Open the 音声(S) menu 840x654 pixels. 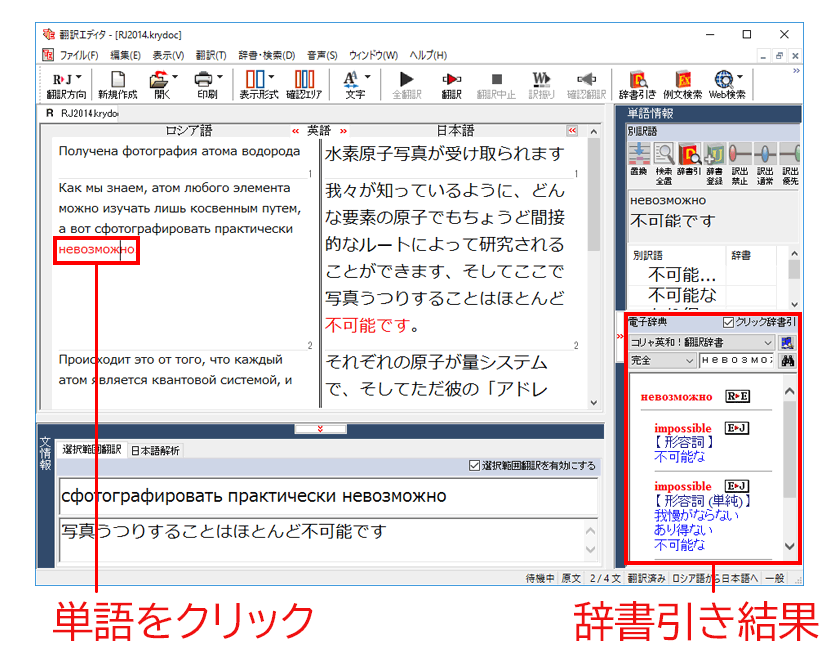tap(322, 55)
